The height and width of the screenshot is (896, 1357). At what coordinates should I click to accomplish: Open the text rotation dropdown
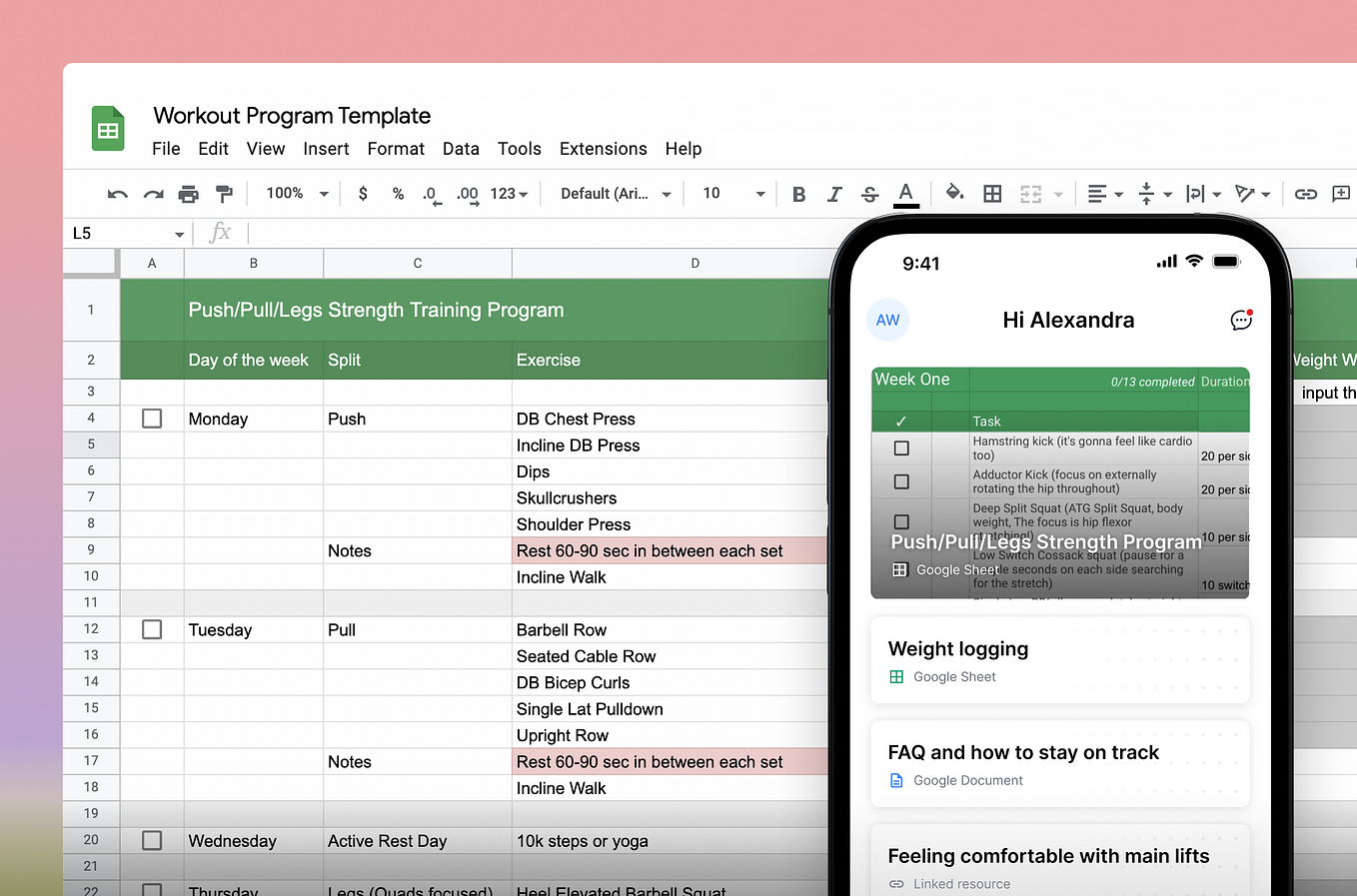[1252, 194]
